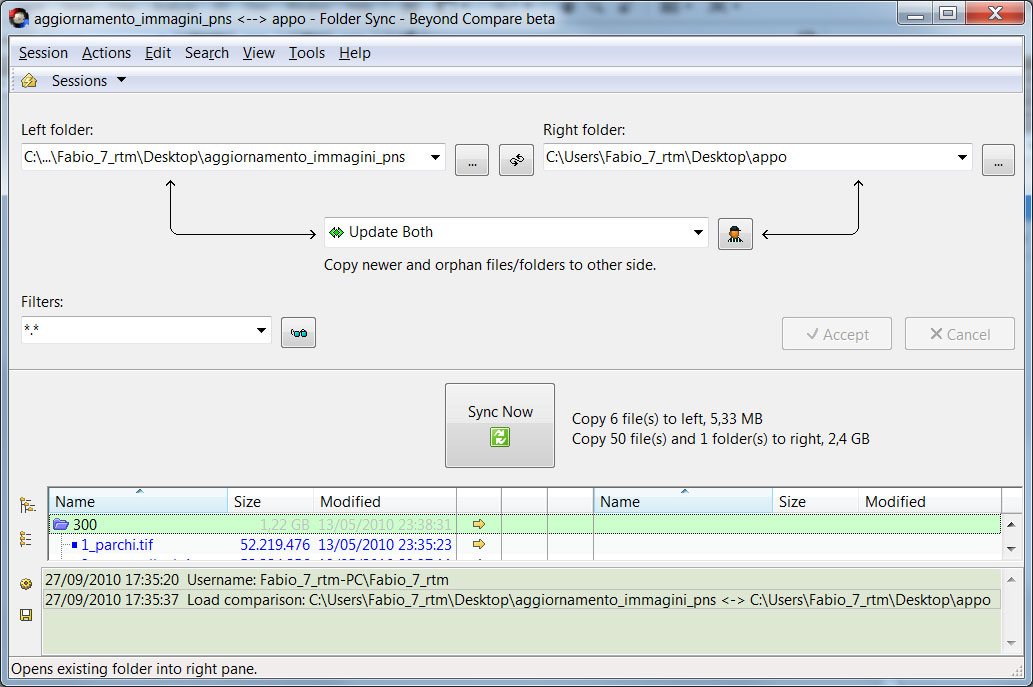Open the Filters dropdown list
The width and height of the screenshot is (1033, 687).
point(261,330)
